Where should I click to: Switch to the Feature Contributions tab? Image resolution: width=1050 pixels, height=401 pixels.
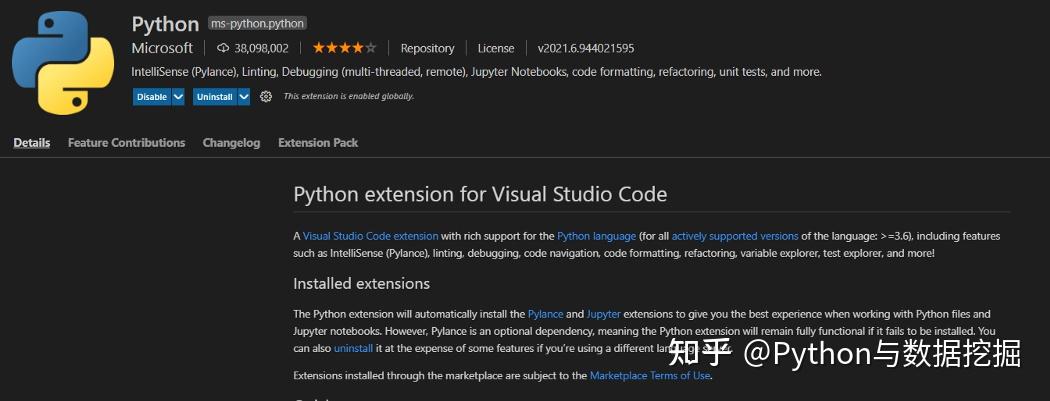coord(127,143)
